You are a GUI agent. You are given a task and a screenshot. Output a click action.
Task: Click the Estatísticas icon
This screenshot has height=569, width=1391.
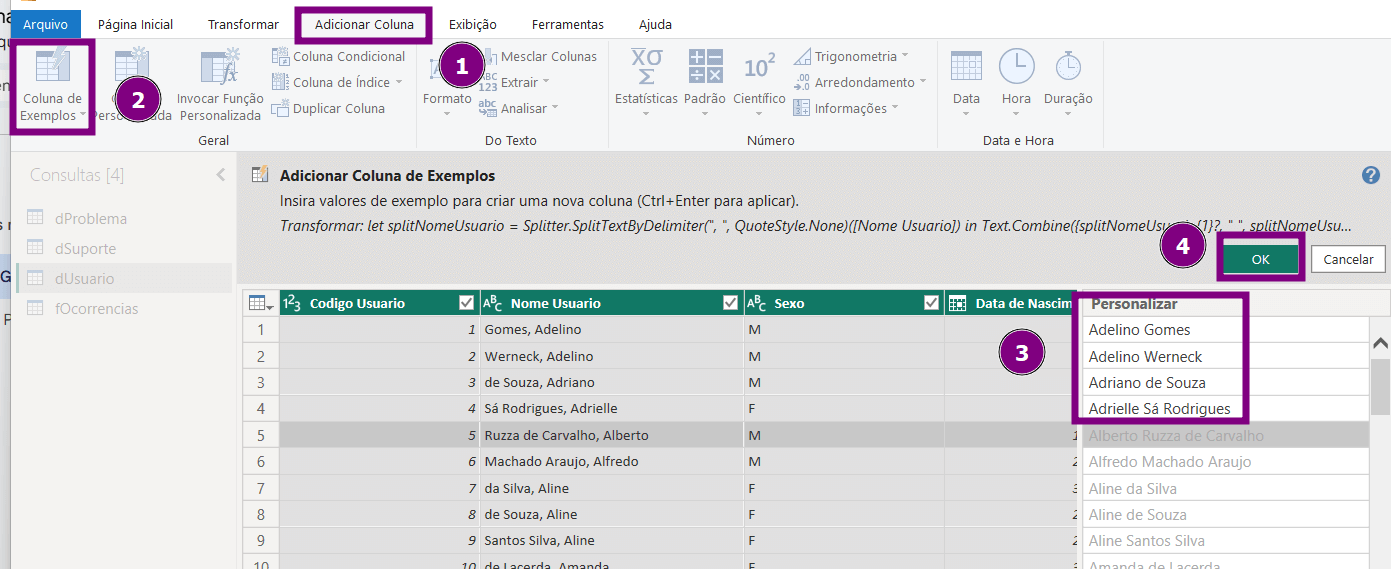pos(646,66)
